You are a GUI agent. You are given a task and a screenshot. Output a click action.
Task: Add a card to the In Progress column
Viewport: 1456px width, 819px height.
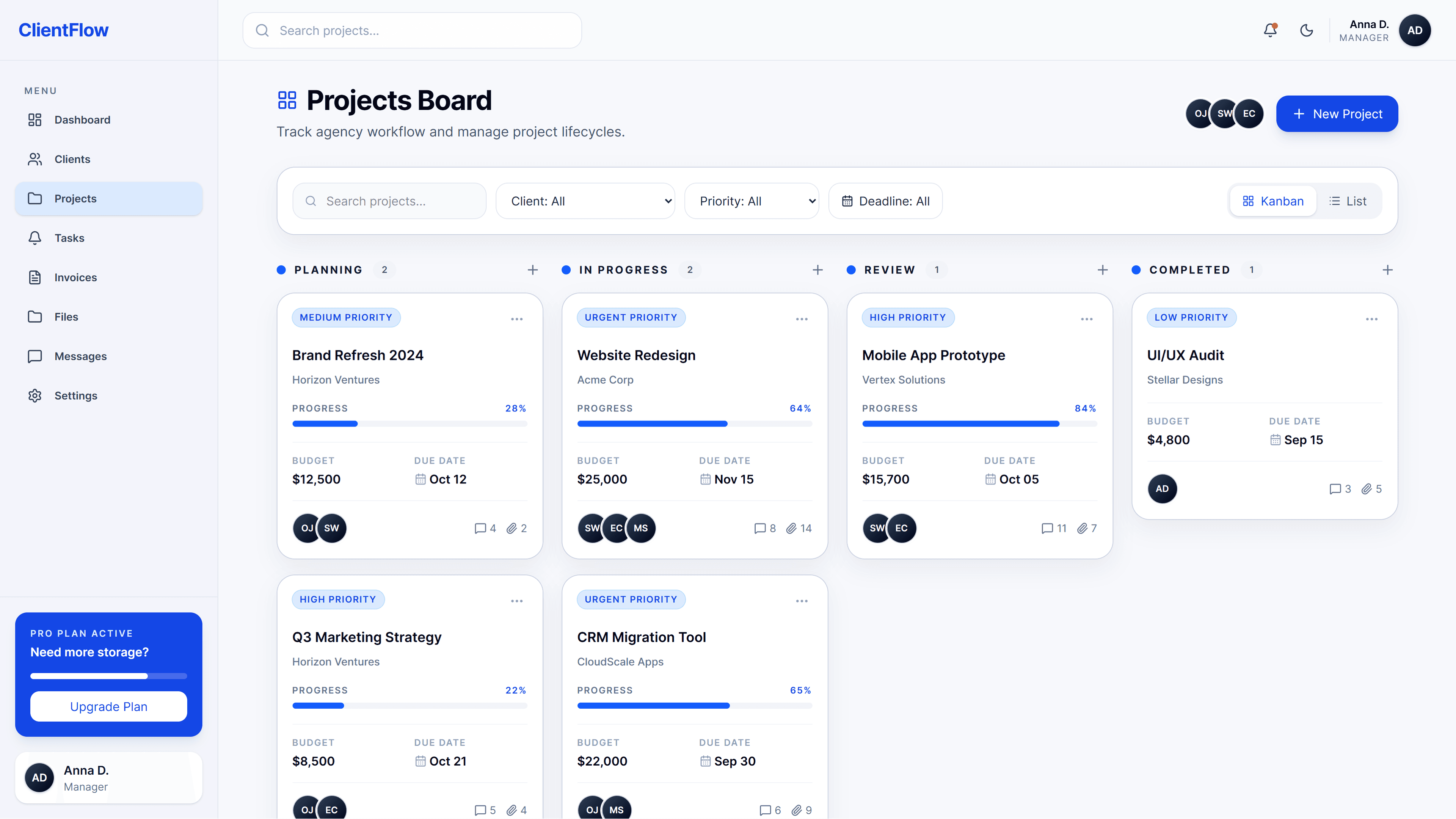[x=817, y=270]
